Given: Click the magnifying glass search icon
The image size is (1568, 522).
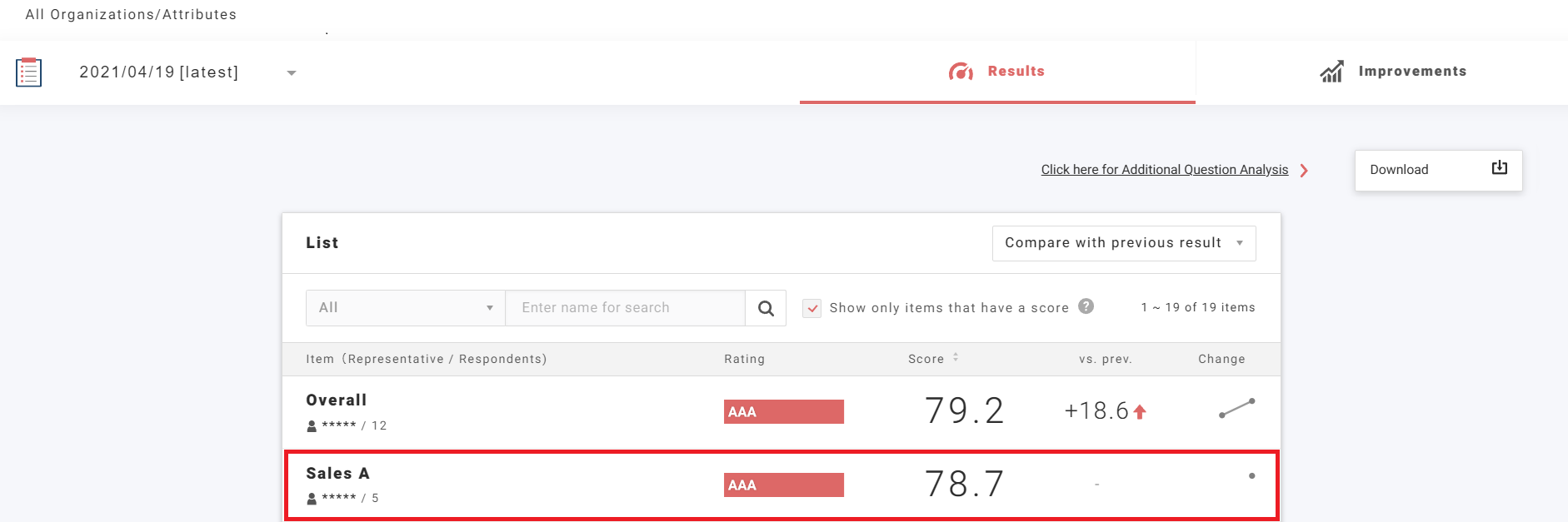Looking at the screenshot, I should point(766,308).
